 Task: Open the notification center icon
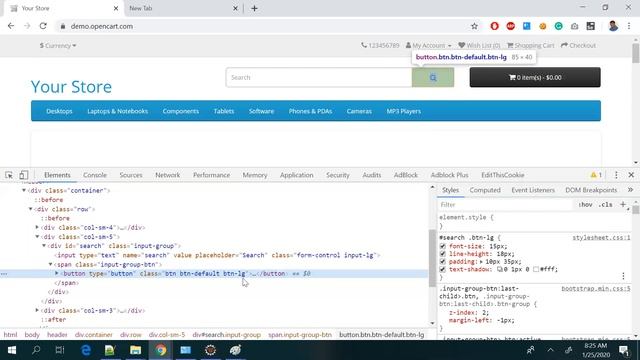click(624, 350)
